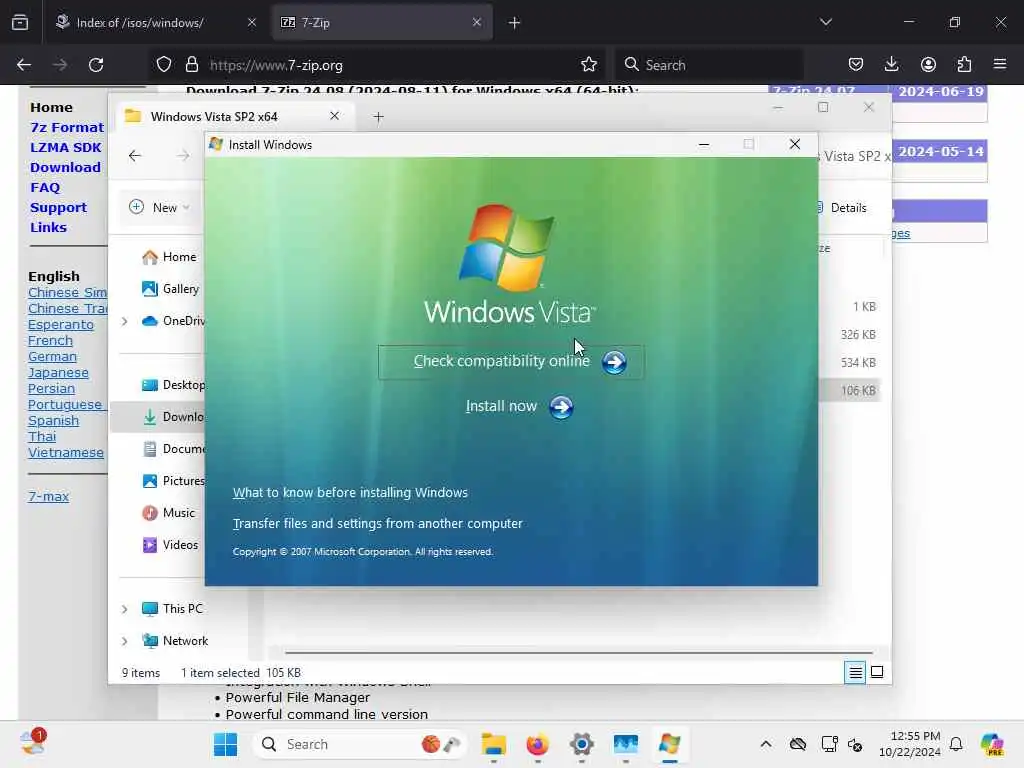Click the Firefox tracking protection shield icon
This screenshot has height=768, width=1024.
(164, 65)
